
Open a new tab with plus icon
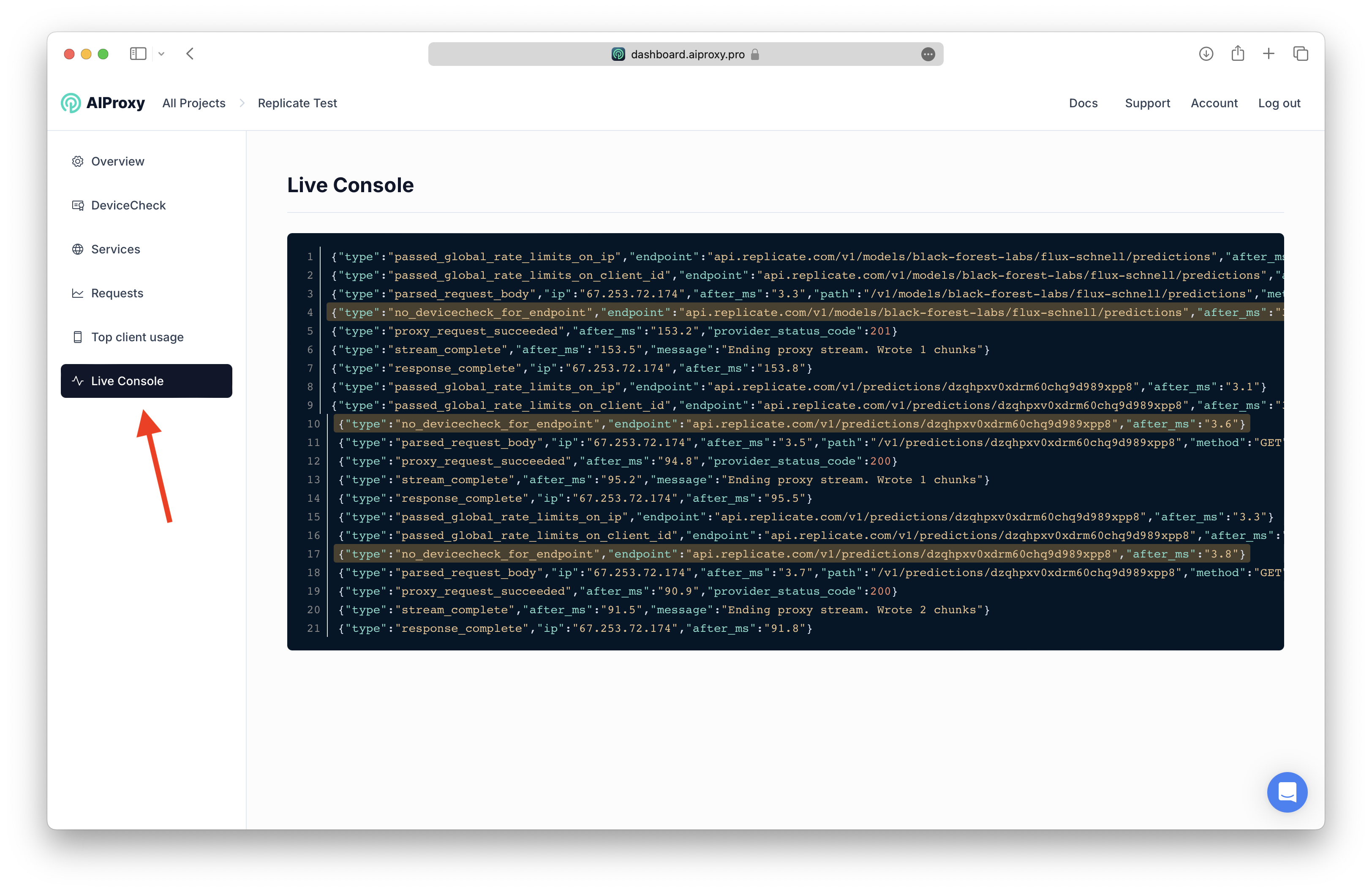tap(1269, 54)
